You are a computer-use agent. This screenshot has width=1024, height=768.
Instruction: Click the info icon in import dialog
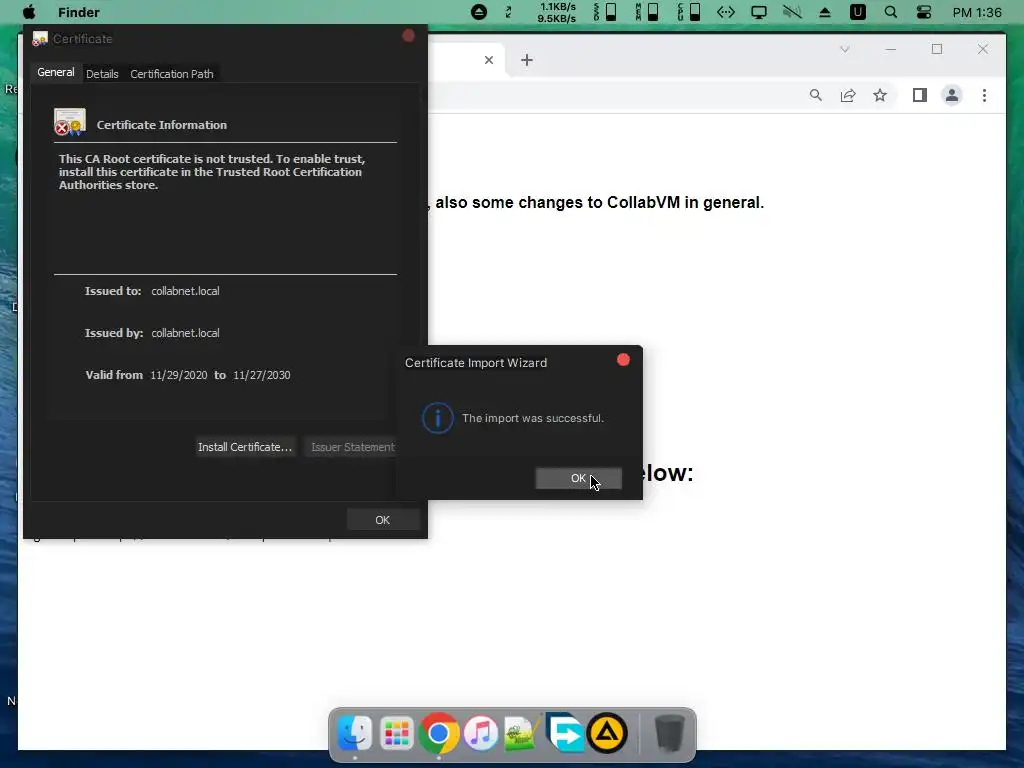tap(438, 418)
